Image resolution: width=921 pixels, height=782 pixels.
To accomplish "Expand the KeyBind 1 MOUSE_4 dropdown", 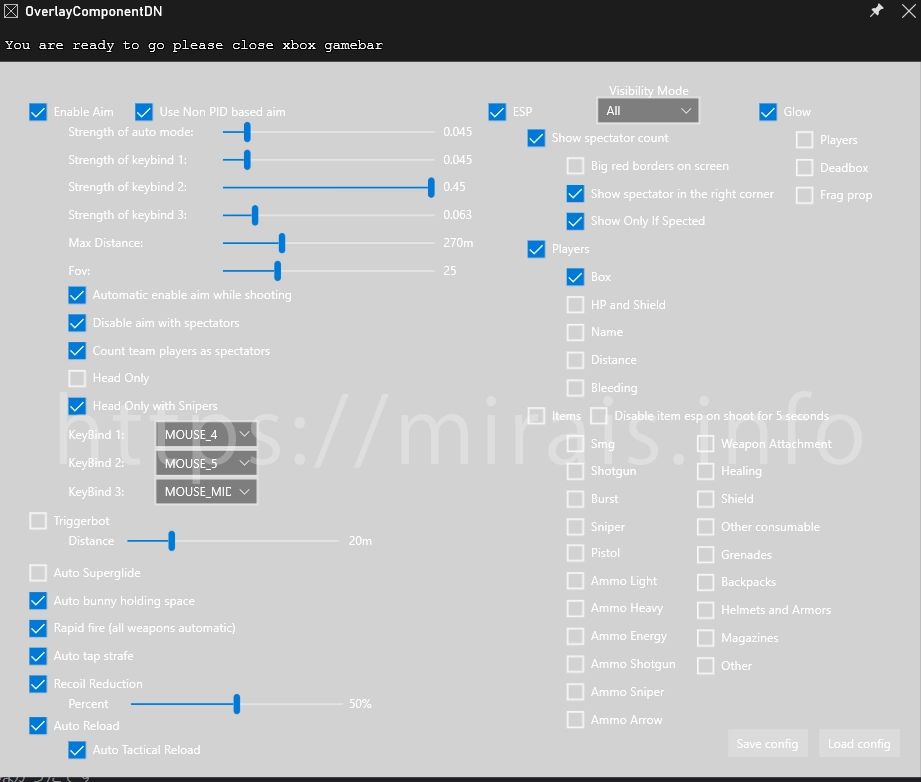I will click(206, 435).
